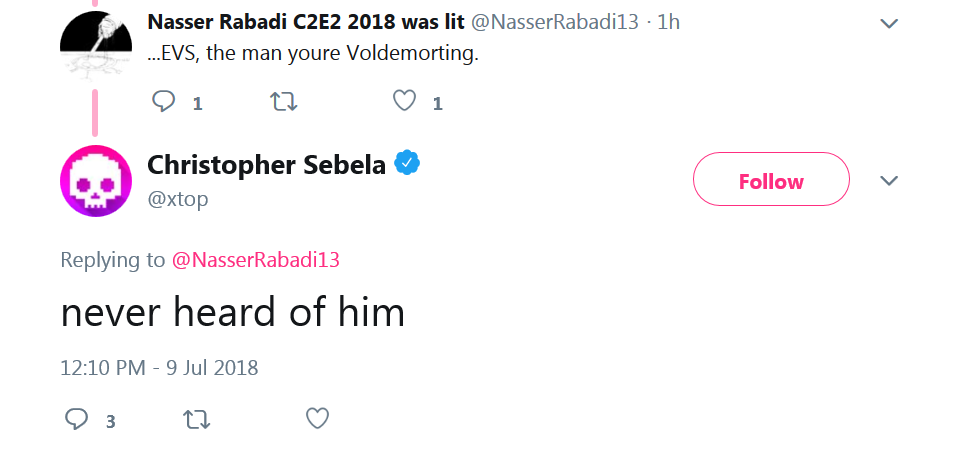Open the @NasserRabadi13 handle in tweet header
The image size is (961, 475).
point(555,21)
